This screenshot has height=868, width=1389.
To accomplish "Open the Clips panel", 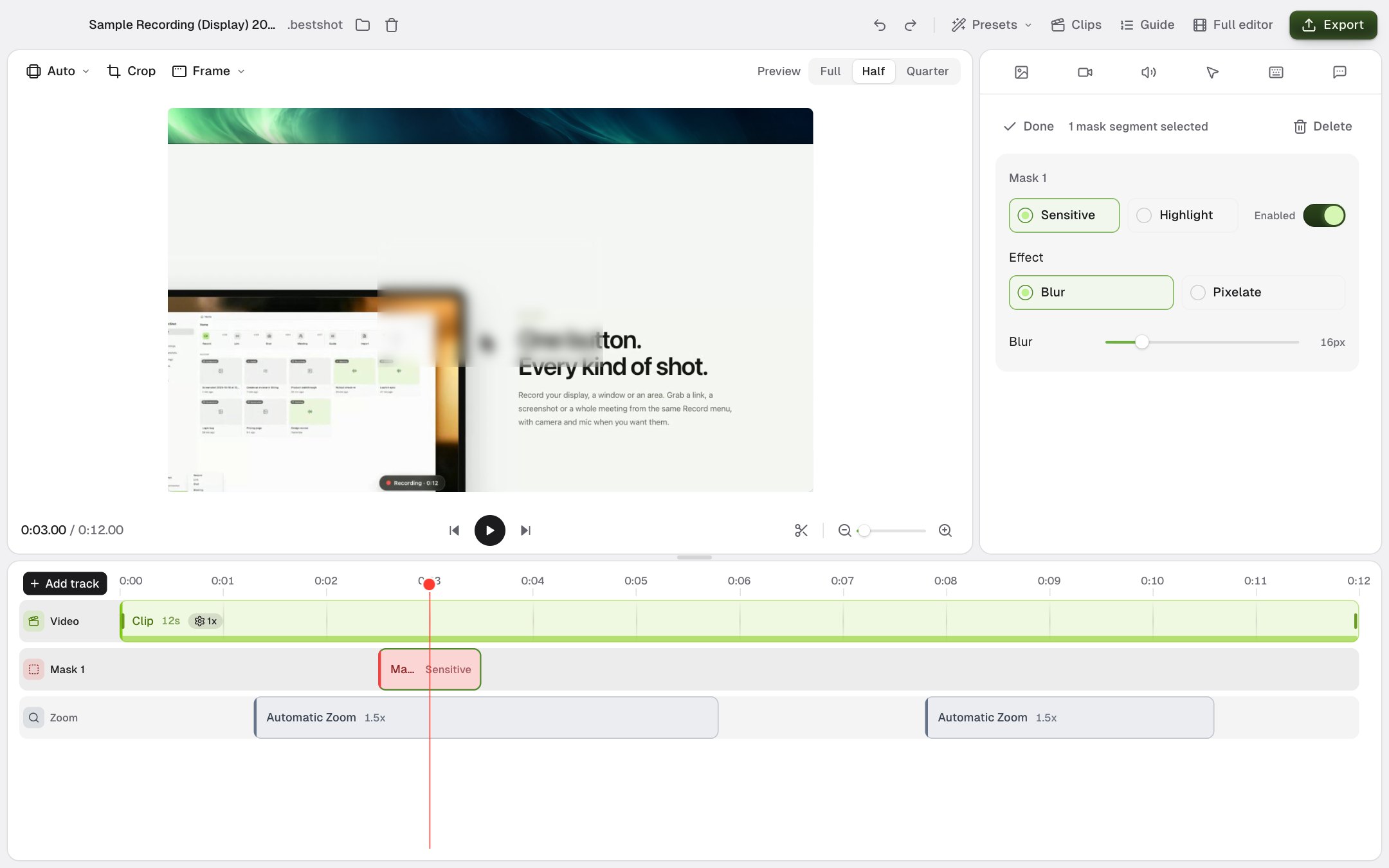I will (x=1076, y=25).
